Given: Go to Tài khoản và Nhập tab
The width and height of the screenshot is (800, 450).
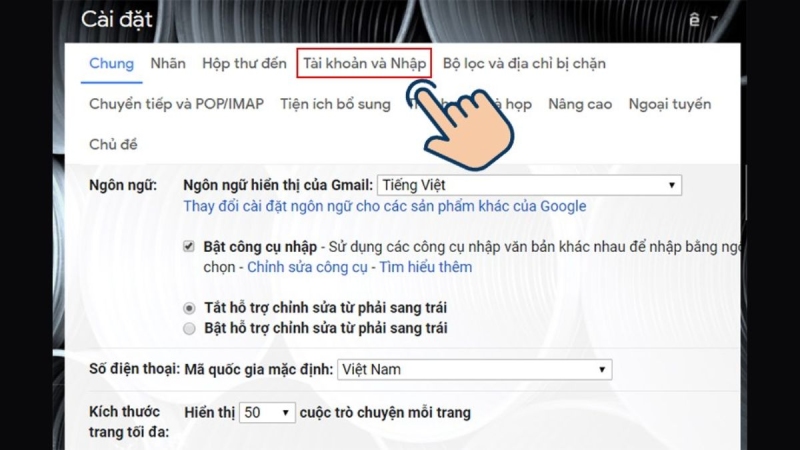Looking at the screenshot, I should [364, 63].
